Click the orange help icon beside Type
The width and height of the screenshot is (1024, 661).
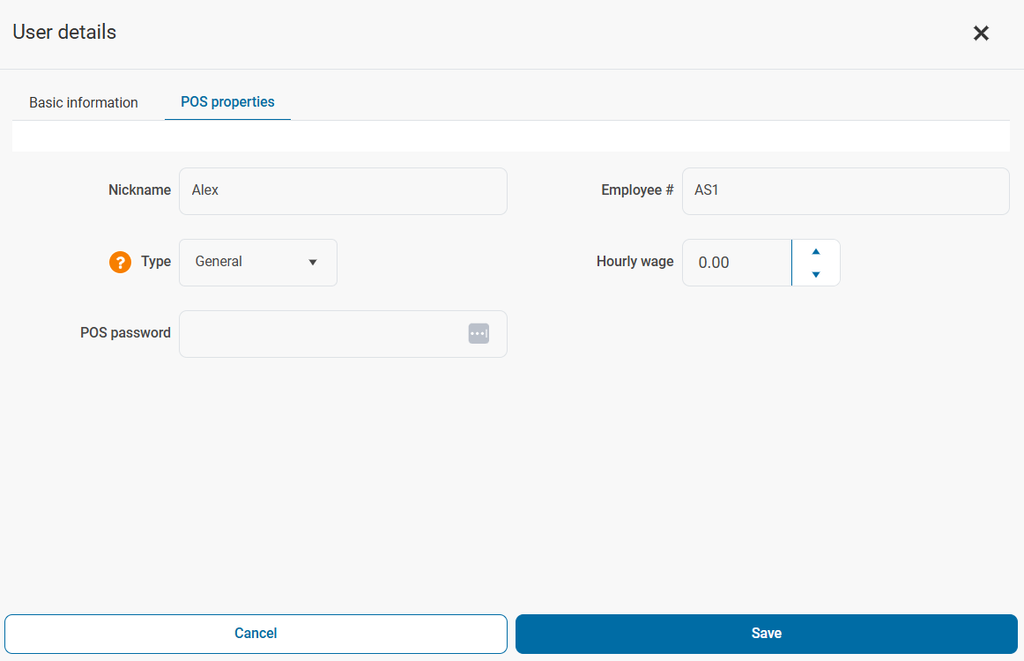pos(120,262)
